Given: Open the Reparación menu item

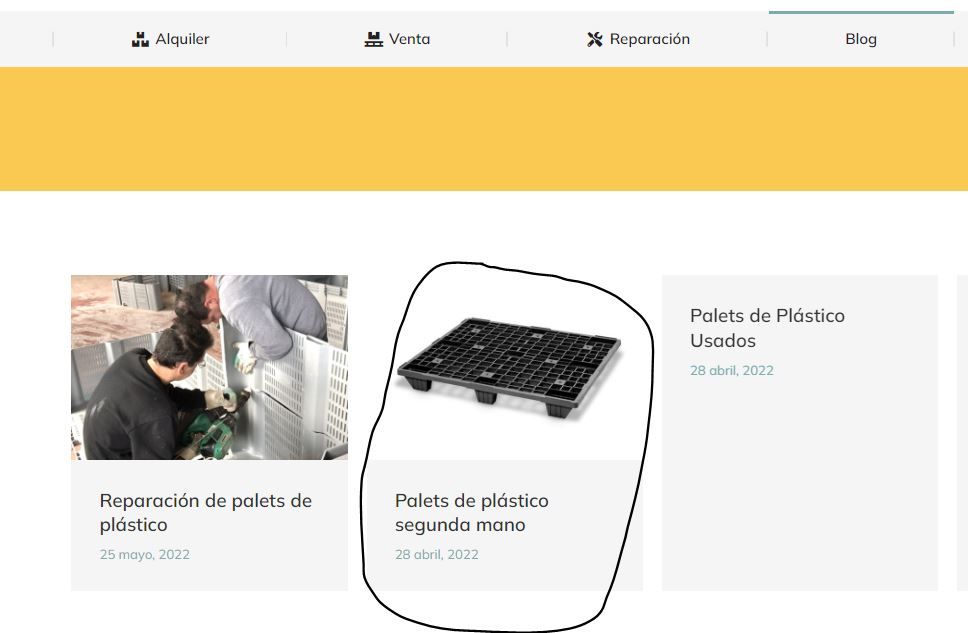Looking at the screenshot, I should coord(638,40).
